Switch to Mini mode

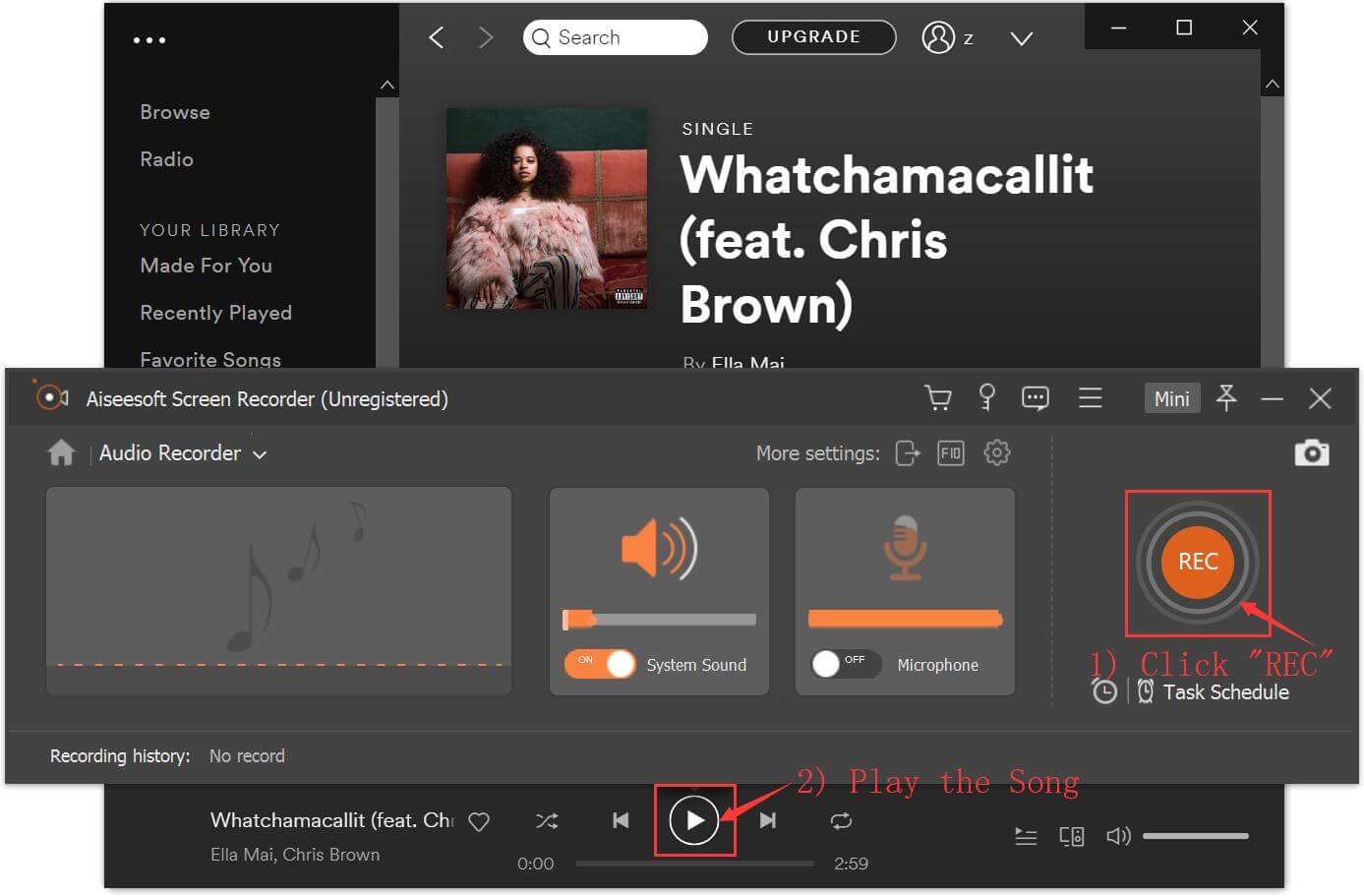point(1171,398)
